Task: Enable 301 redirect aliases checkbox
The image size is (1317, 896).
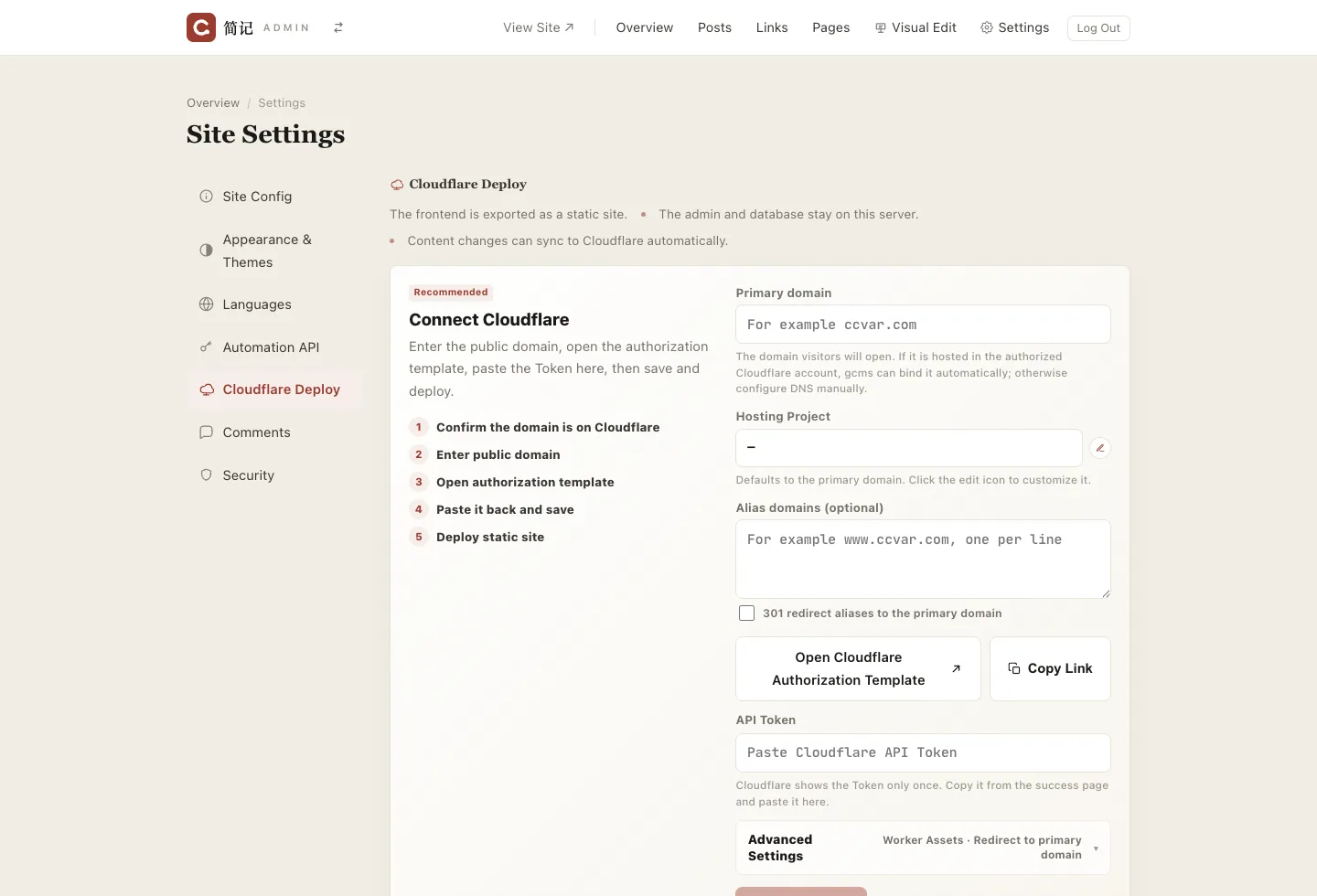Action: pyautogui.click(x=746, y=613)
